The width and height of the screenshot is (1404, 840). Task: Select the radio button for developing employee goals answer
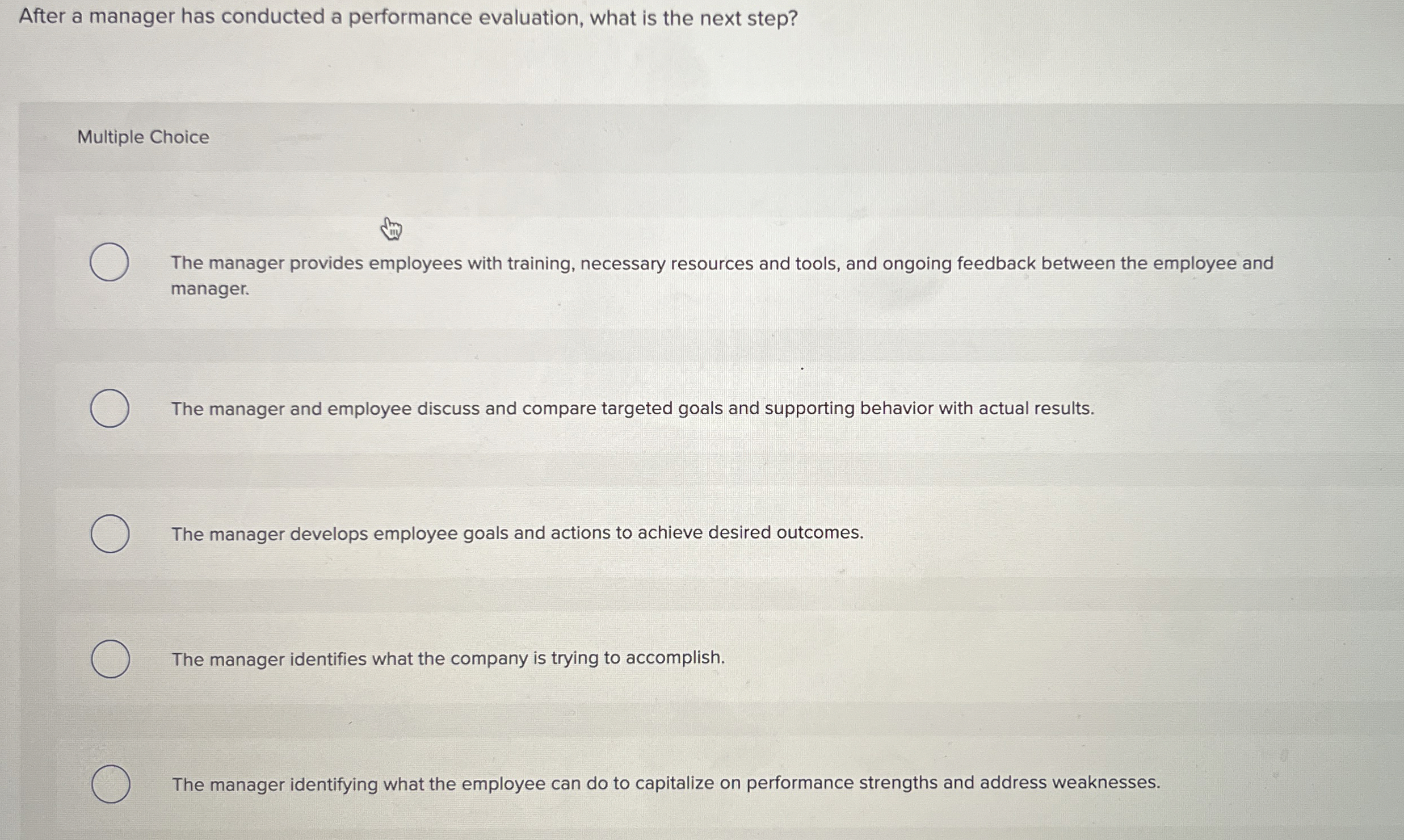click(x=110, y=534)
